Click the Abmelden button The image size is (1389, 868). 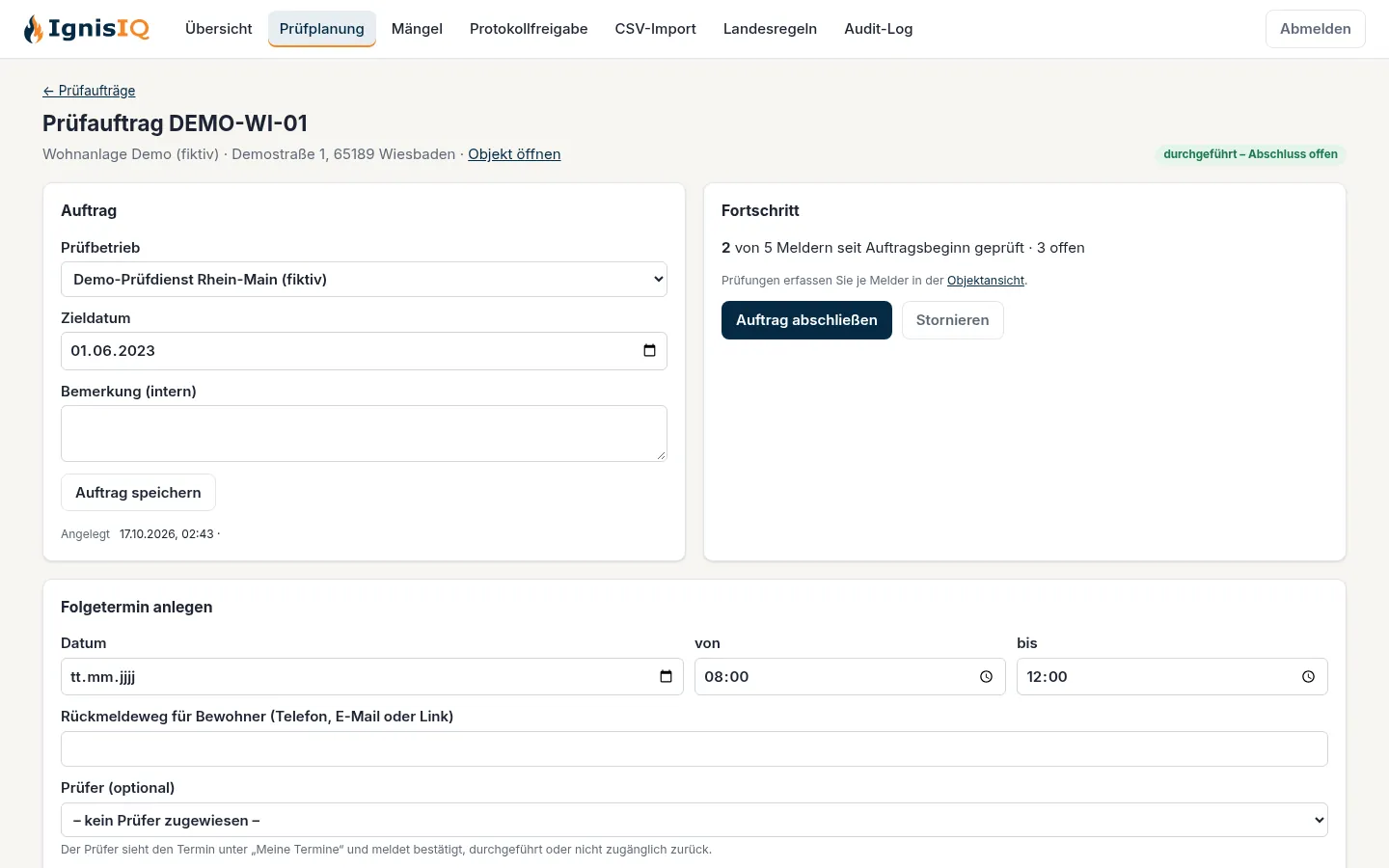pyautogui.click(x=1316, y=29)
